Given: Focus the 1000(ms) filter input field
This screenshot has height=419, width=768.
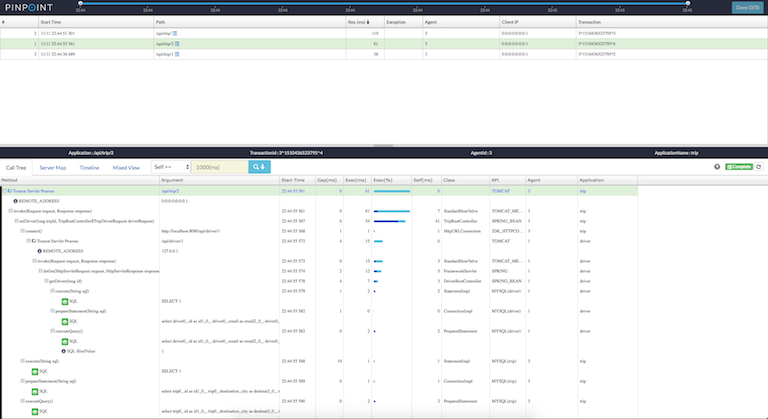Looking at the screenshot, I should pos(217,167).
